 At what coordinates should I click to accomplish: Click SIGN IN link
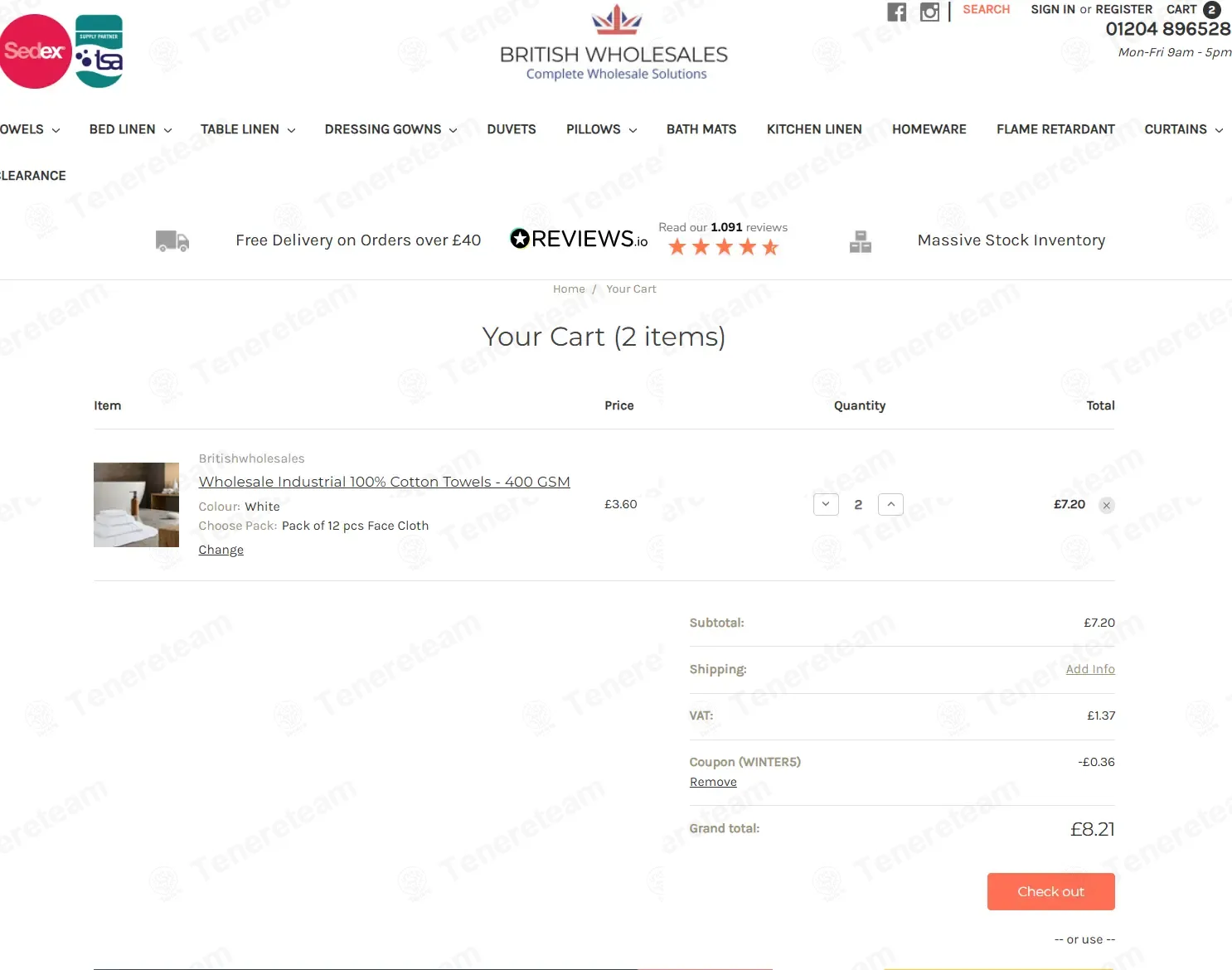(x=1053, y=9)
